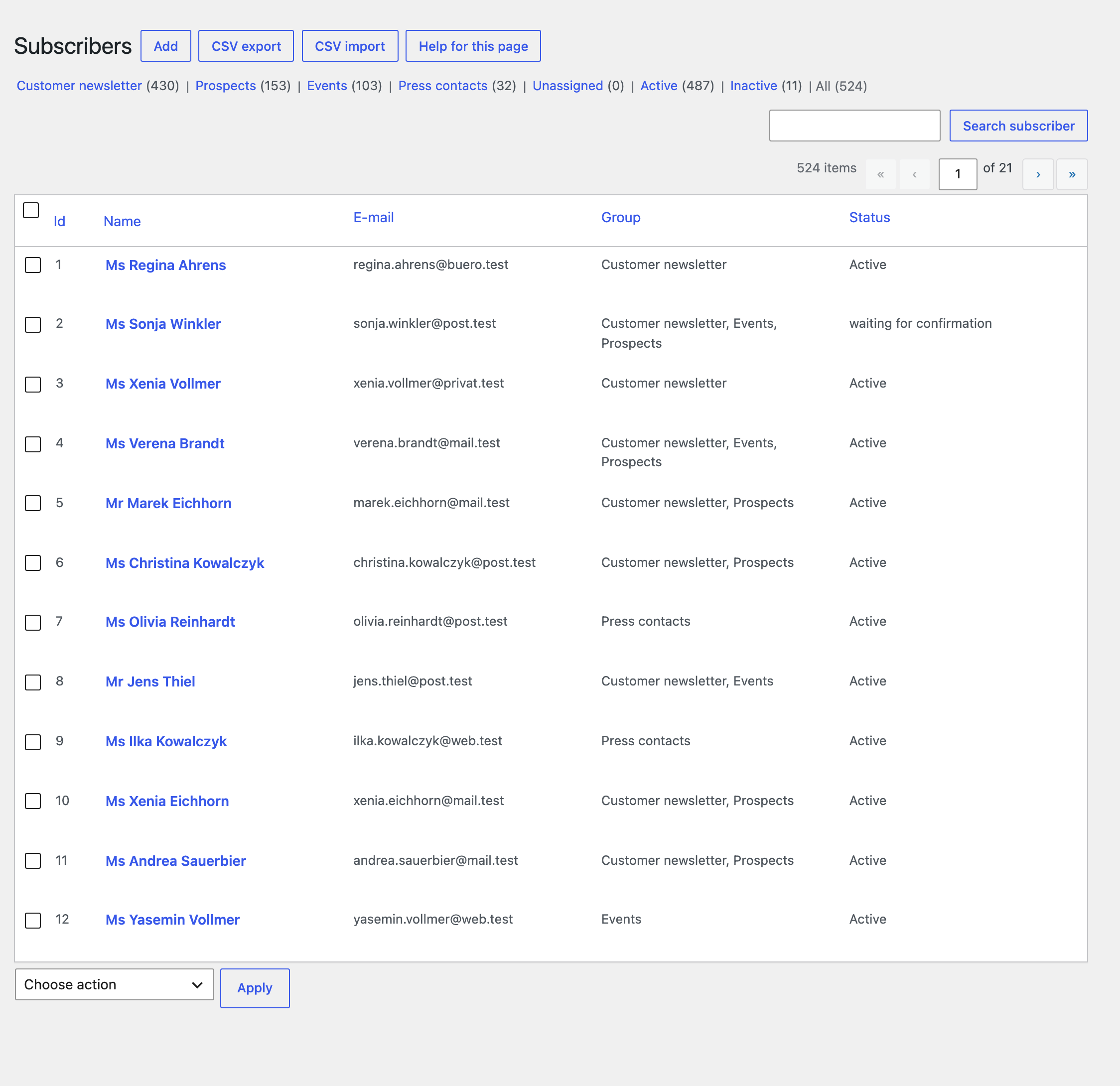Open subscriber Ms Andrea Sauerbier
The height and width of the screenshot is (1086, 1120).
click(x=175, y=861)
